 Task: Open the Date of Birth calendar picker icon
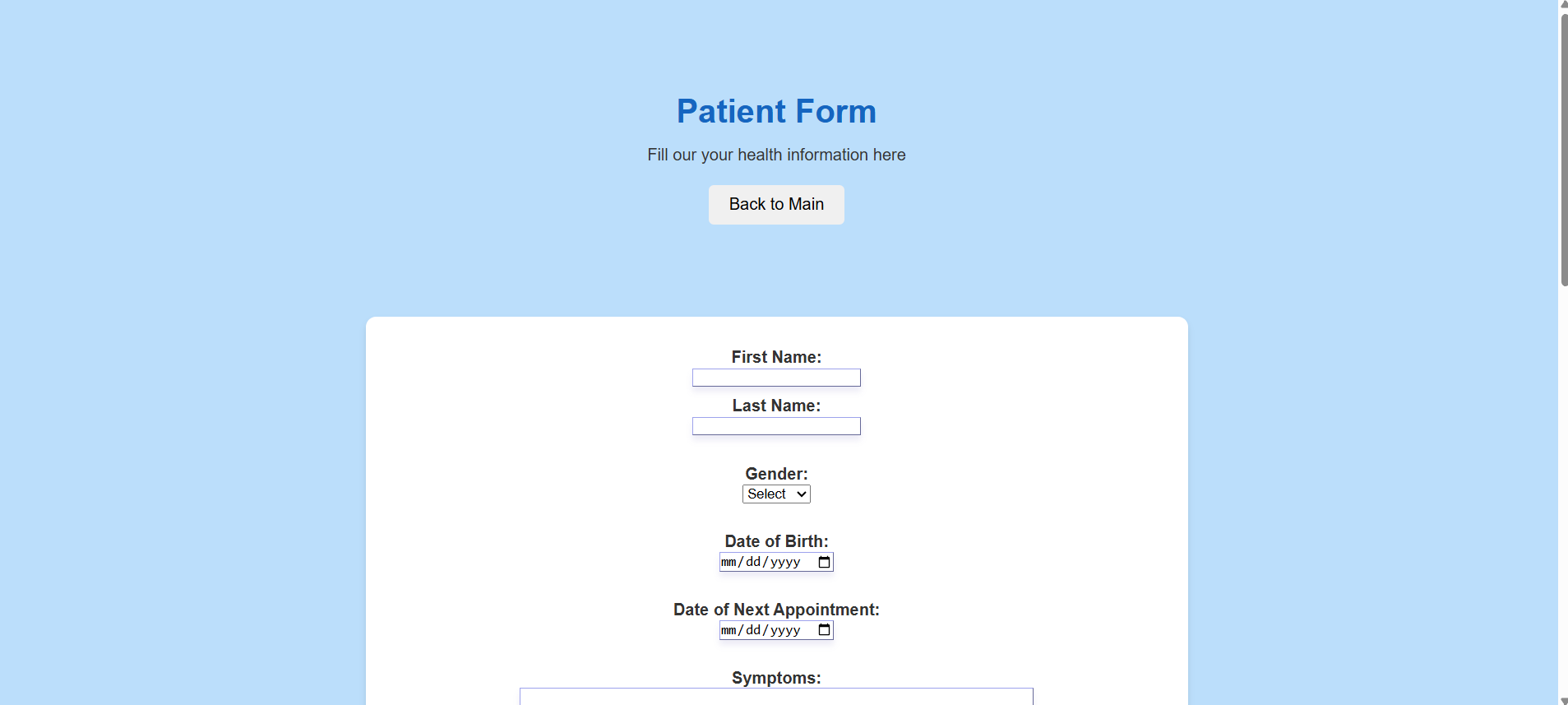pyautogui.click(x=824, y=562)
